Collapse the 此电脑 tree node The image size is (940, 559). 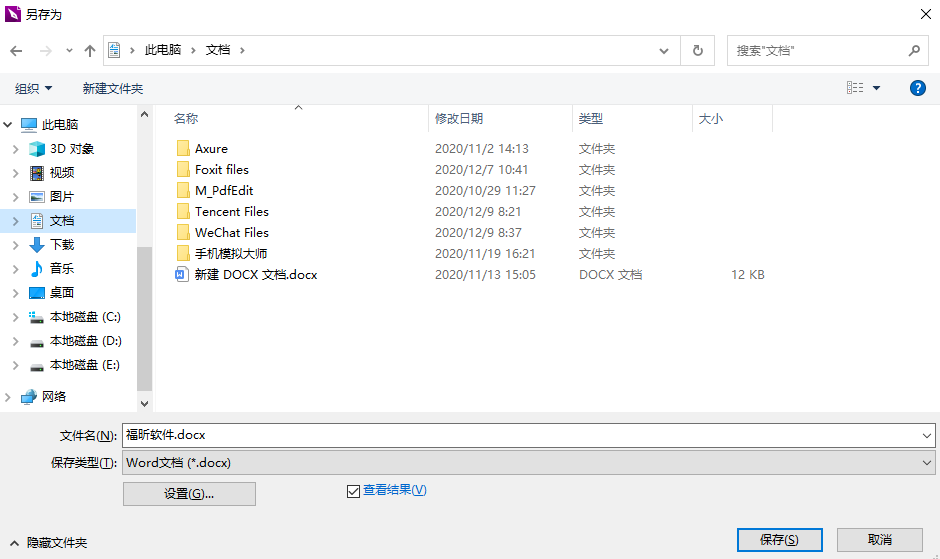tap(8, 125)
